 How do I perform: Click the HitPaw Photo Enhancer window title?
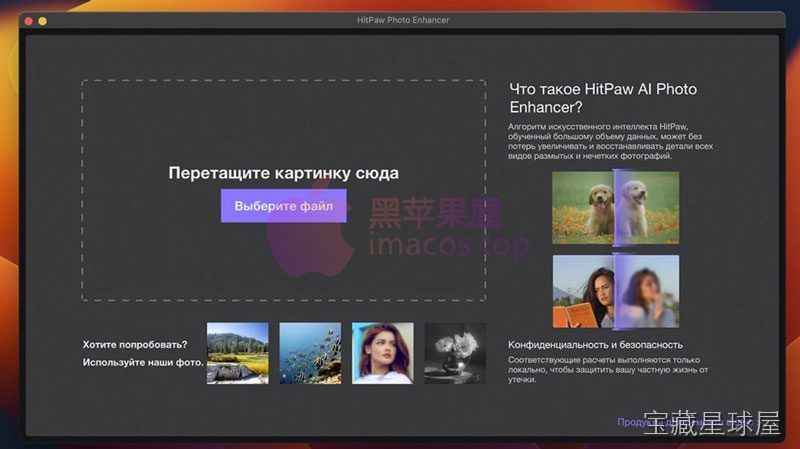pyautogui.click(x=403, y=20)
